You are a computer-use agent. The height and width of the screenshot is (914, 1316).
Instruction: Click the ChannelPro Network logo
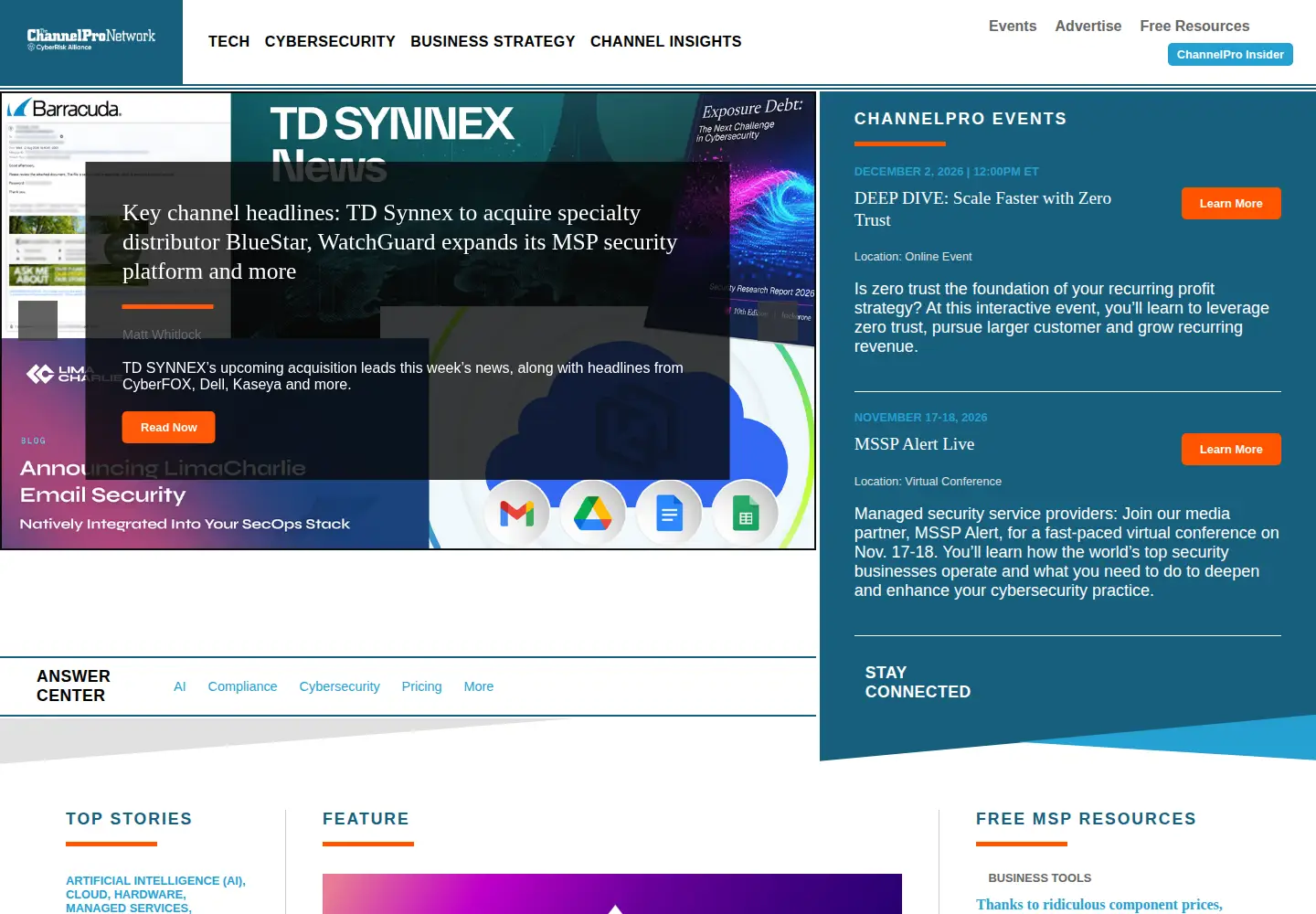(x=91, y=39)
